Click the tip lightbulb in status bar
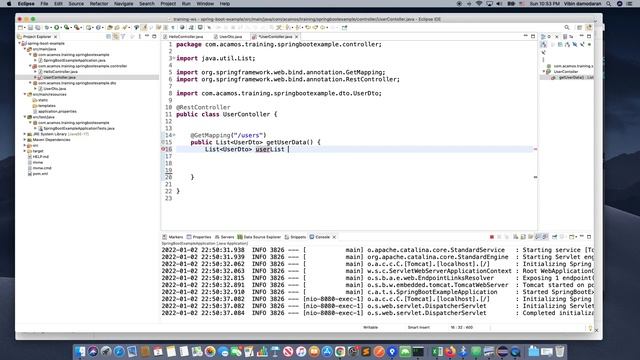Viewport: 640px width, 360px height. [x=590, y=328]
